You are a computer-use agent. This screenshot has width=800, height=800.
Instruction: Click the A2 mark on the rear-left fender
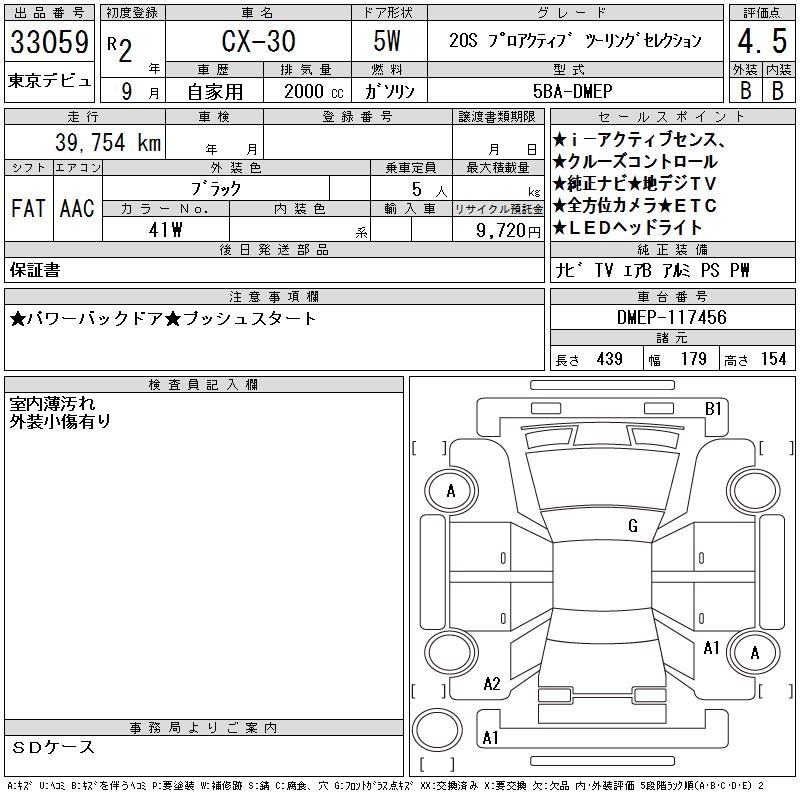point(492,684)
